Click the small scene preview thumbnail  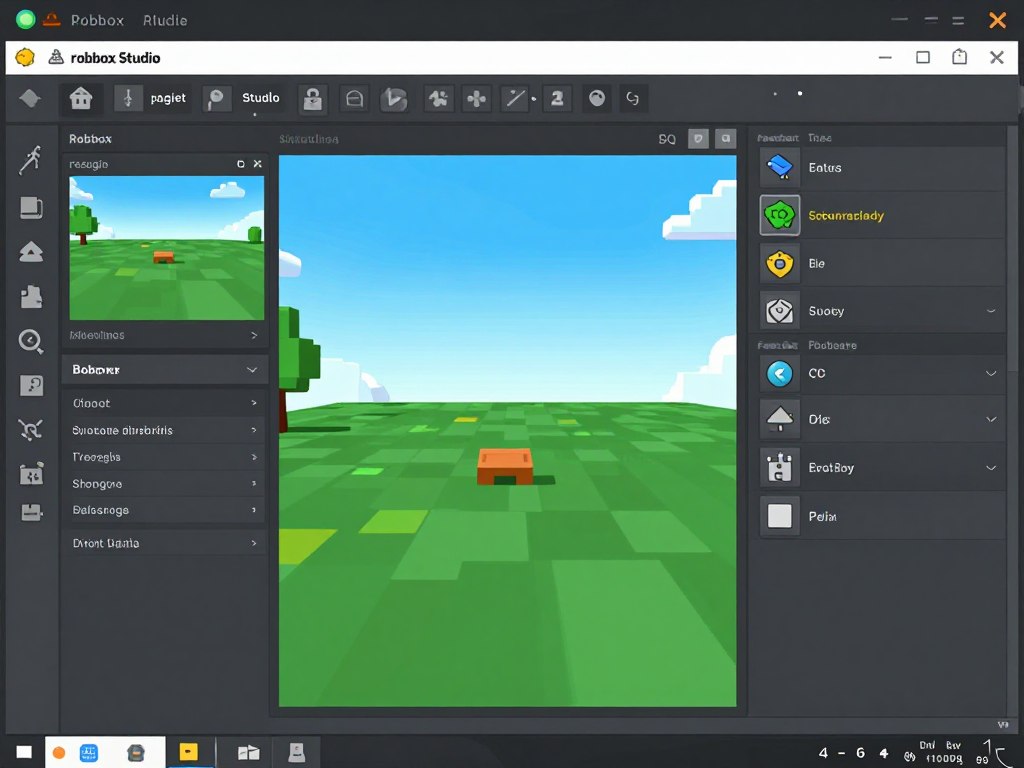(167, 248)
